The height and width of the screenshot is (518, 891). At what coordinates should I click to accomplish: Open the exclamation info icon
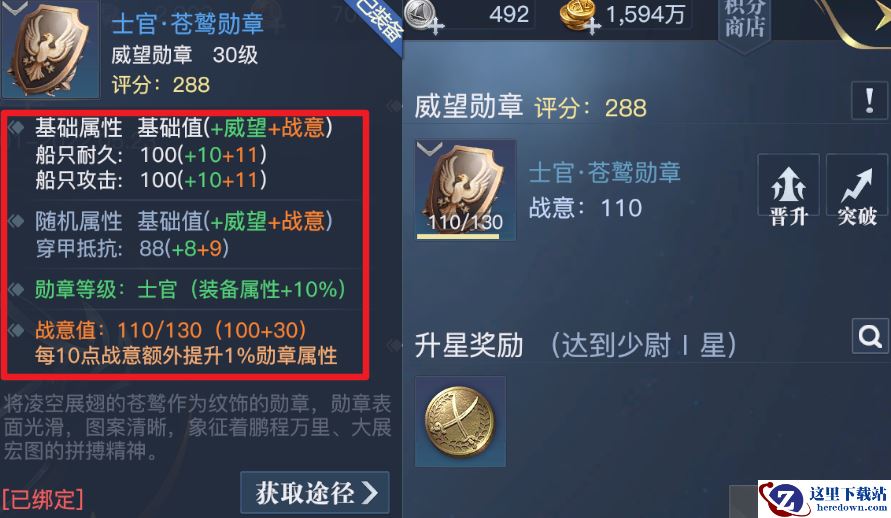(x=869, y=101)
